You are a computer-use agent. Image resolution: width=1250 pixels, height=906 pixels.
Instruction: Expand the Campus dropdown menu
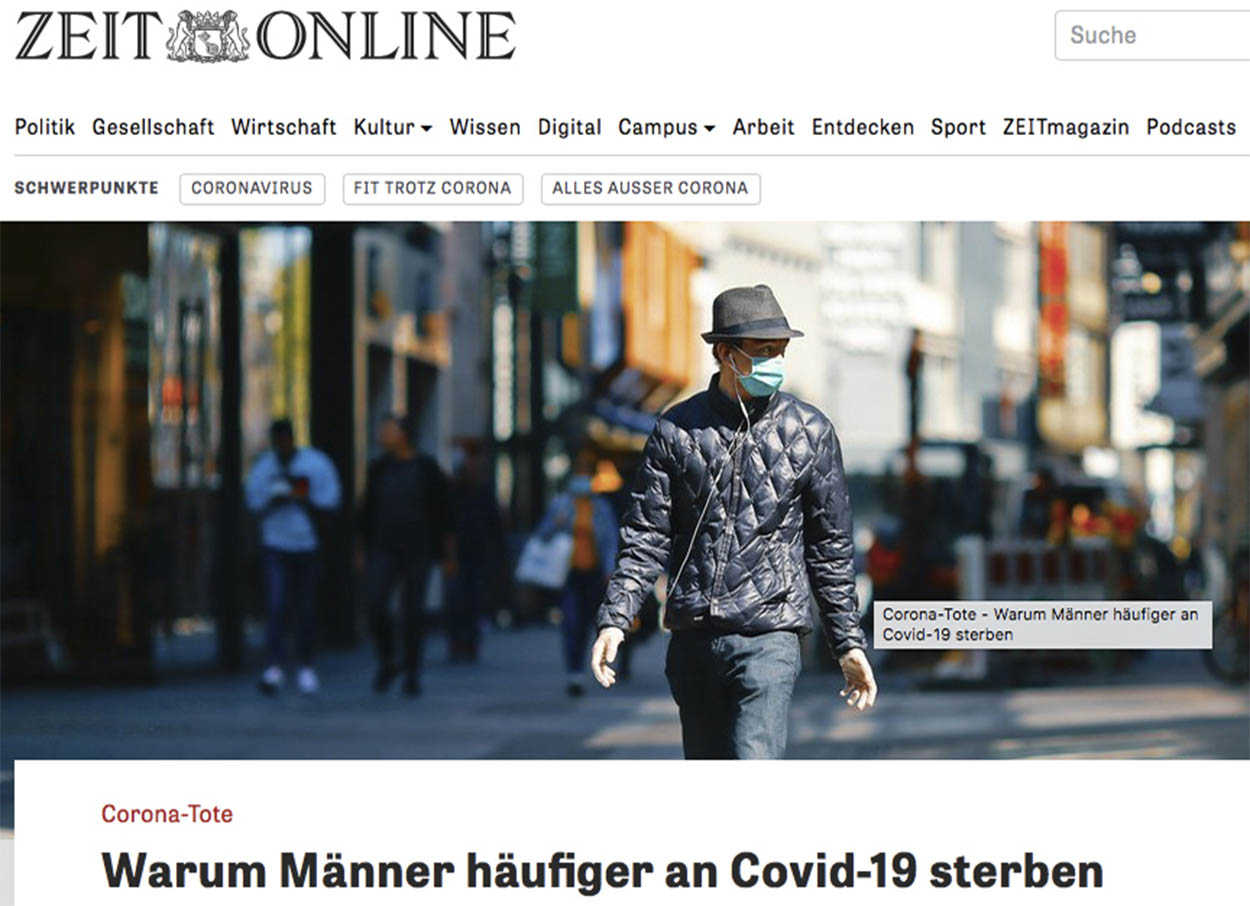(x=667, y=127)
